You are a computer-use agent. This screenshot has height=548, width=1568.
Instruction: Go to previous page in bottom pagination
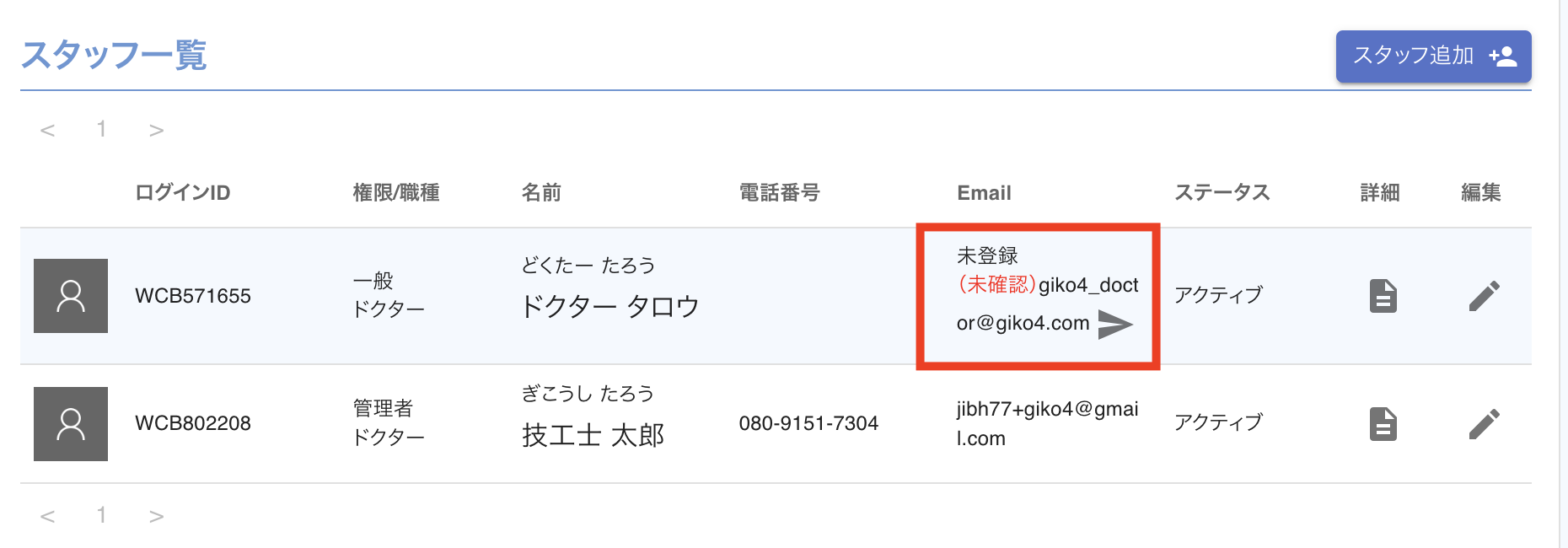[48, 516]
